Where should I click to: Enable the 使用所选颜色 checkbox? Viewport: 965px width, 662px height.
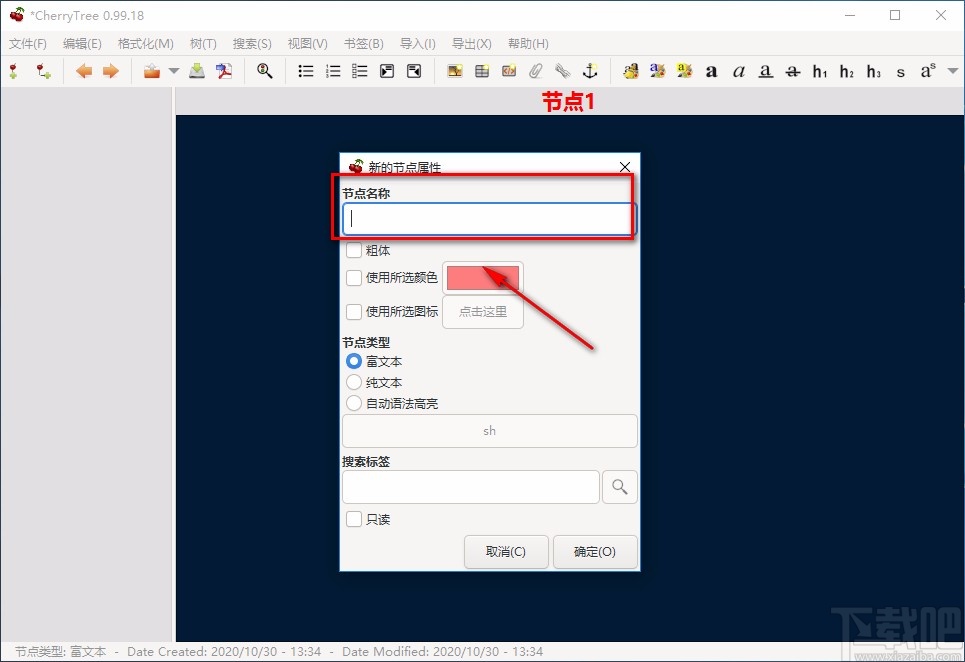tap(354, 278)
